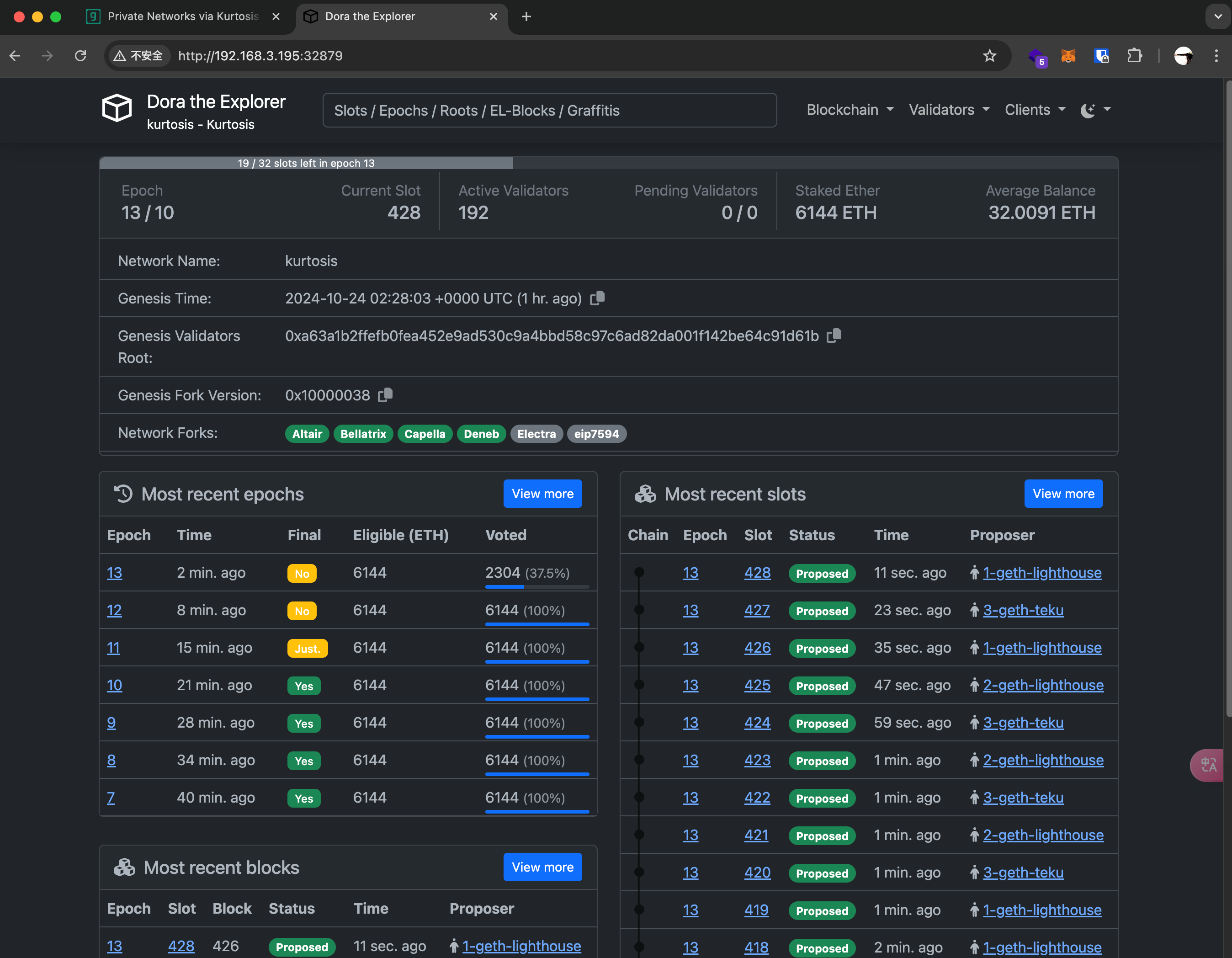Click the Bellatrix fork badge
1232x958 pixels.
click(363, 434)
